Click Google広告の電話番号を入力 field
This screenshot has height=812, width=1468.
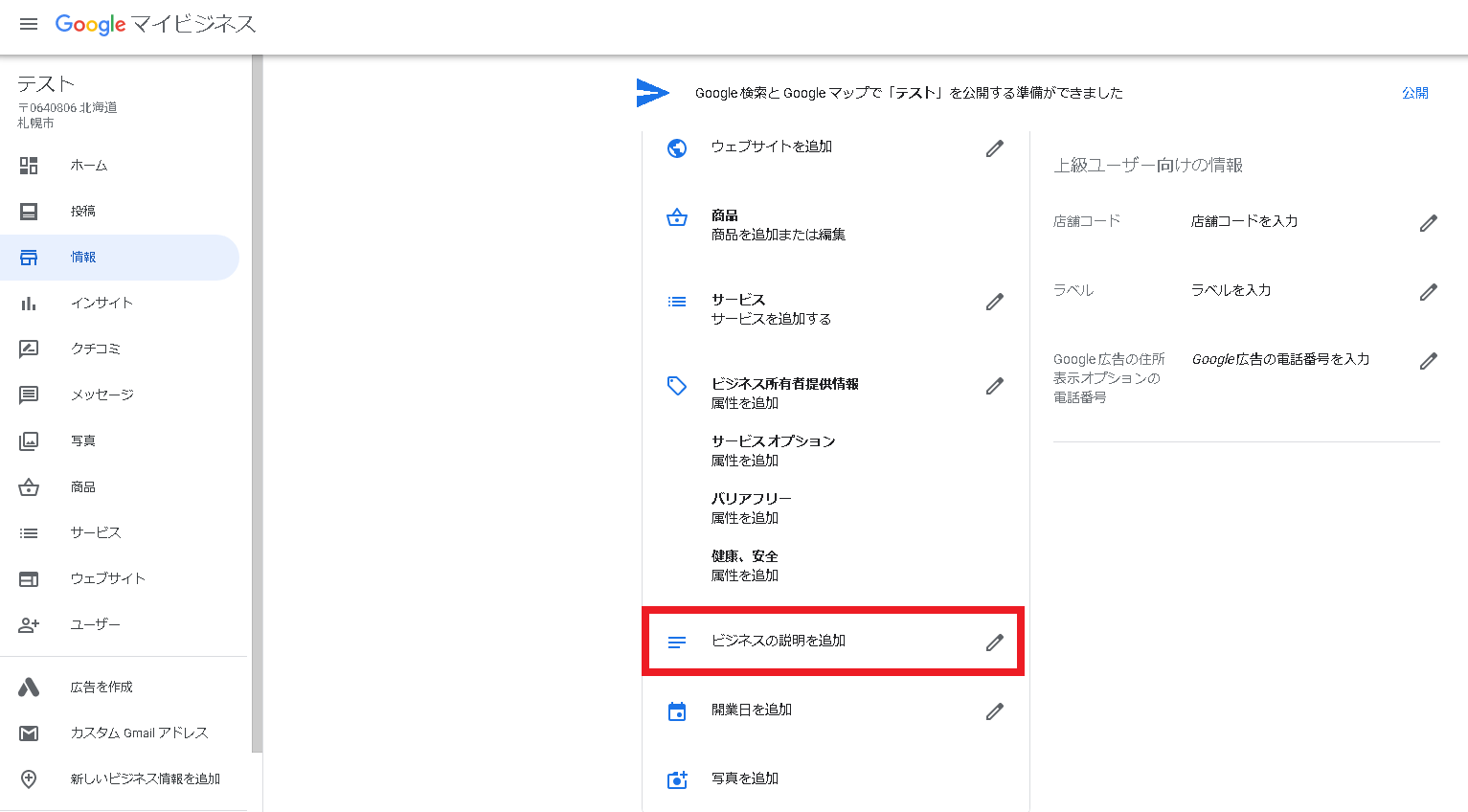[x=1281, y=359]
